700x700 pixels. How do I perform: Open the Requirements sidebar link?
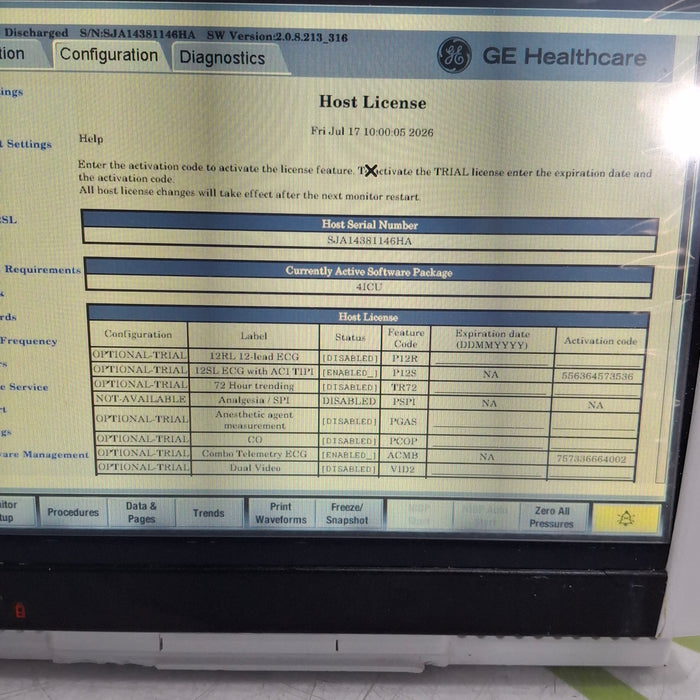tap(42, 270)
